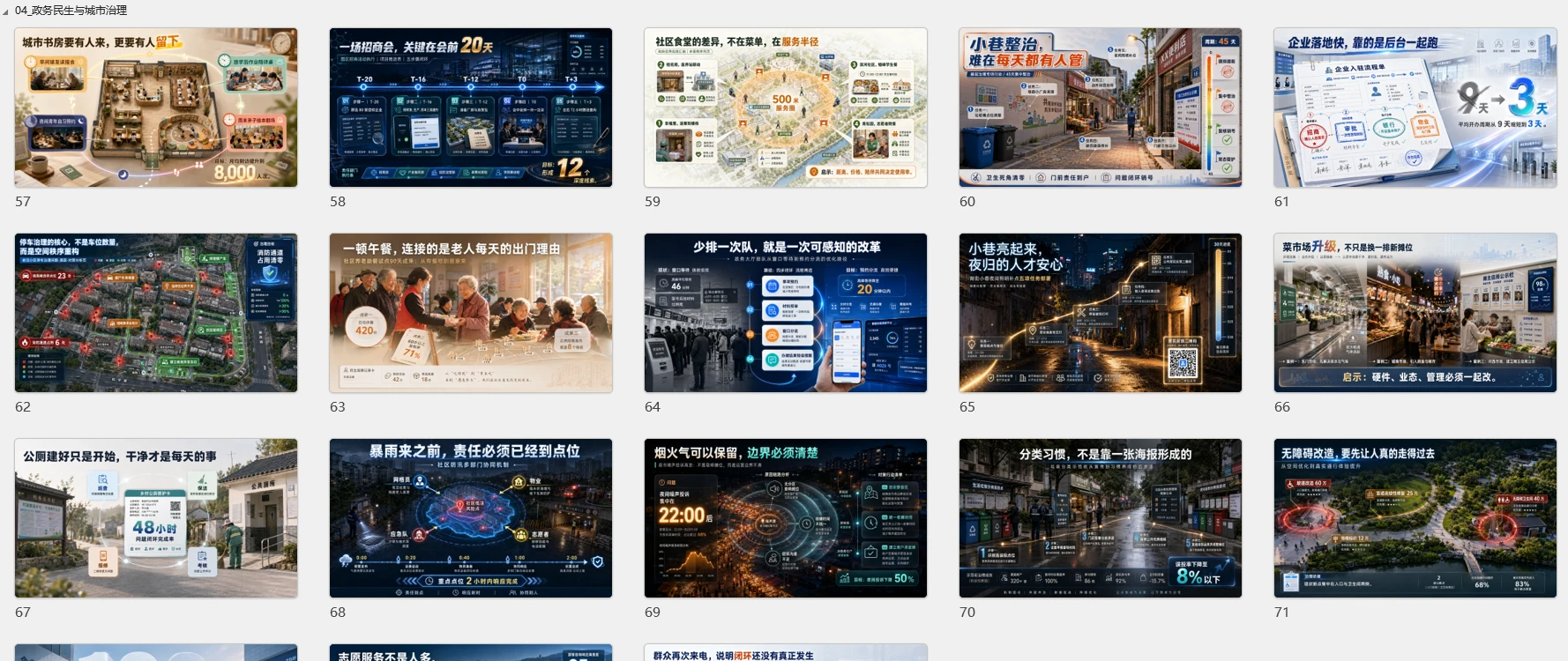Select slide 63 一顿午餐 thumbnail
The image size is (1568, 661).
pos(471,313)
